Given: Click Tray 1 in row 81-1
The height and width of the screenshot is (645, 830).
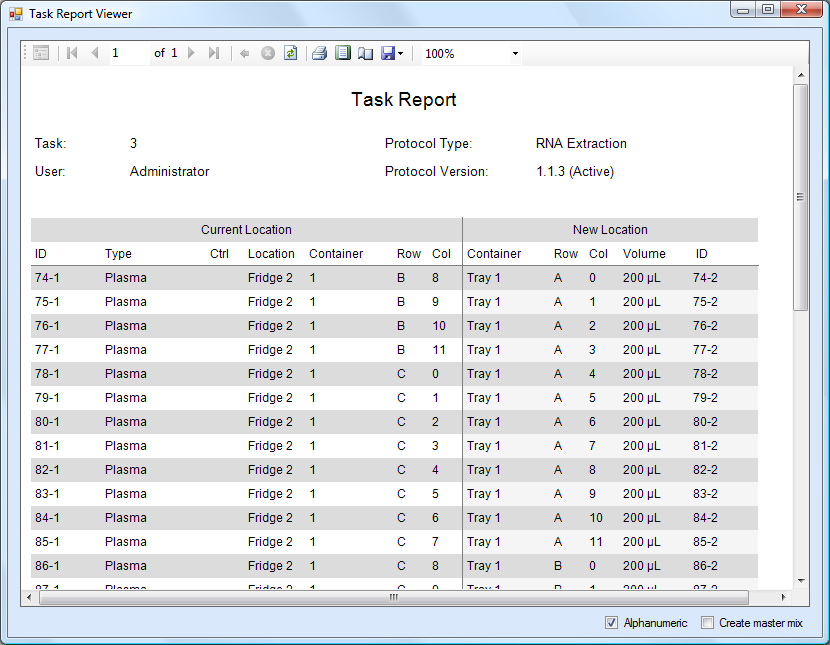Looking at the screenshot, I should (x=483, y=446).
